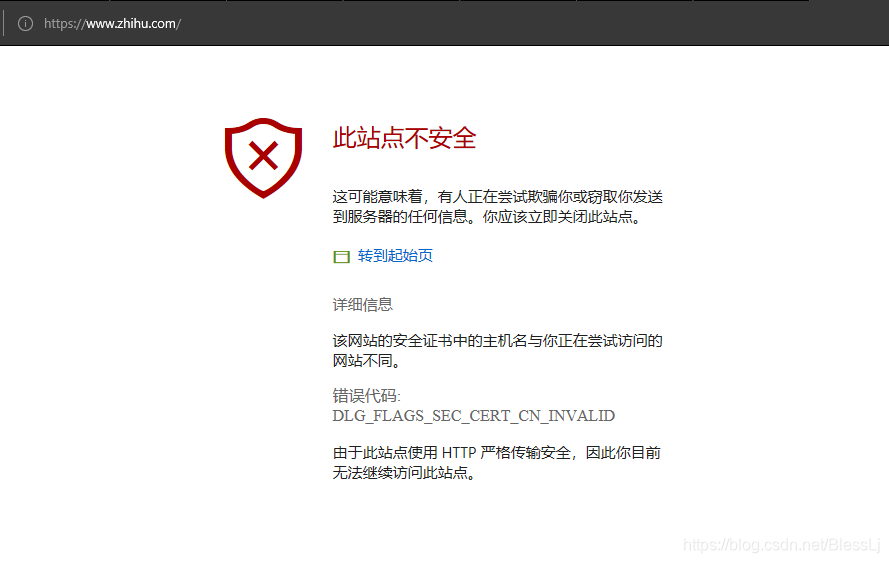Click the red shield warning icon

pos(263,158)
